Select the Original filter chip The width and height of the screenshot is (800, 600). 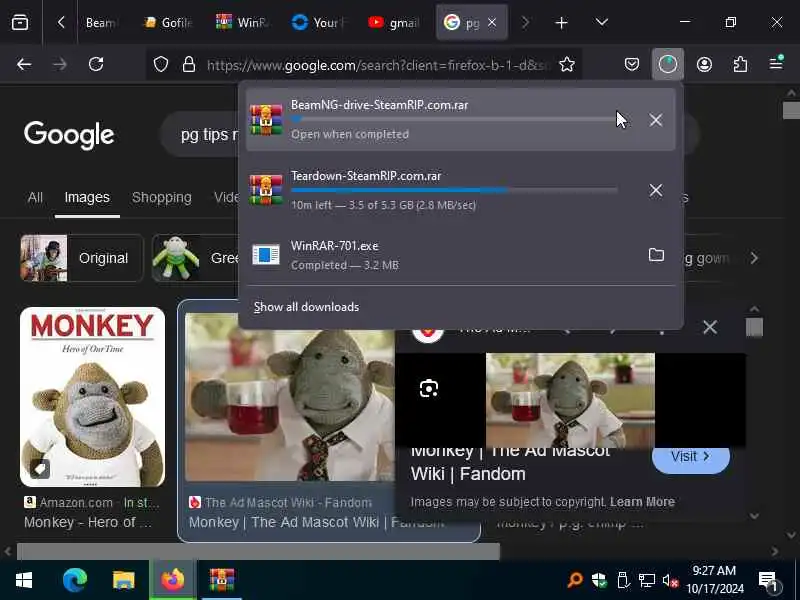click(82, 258)
